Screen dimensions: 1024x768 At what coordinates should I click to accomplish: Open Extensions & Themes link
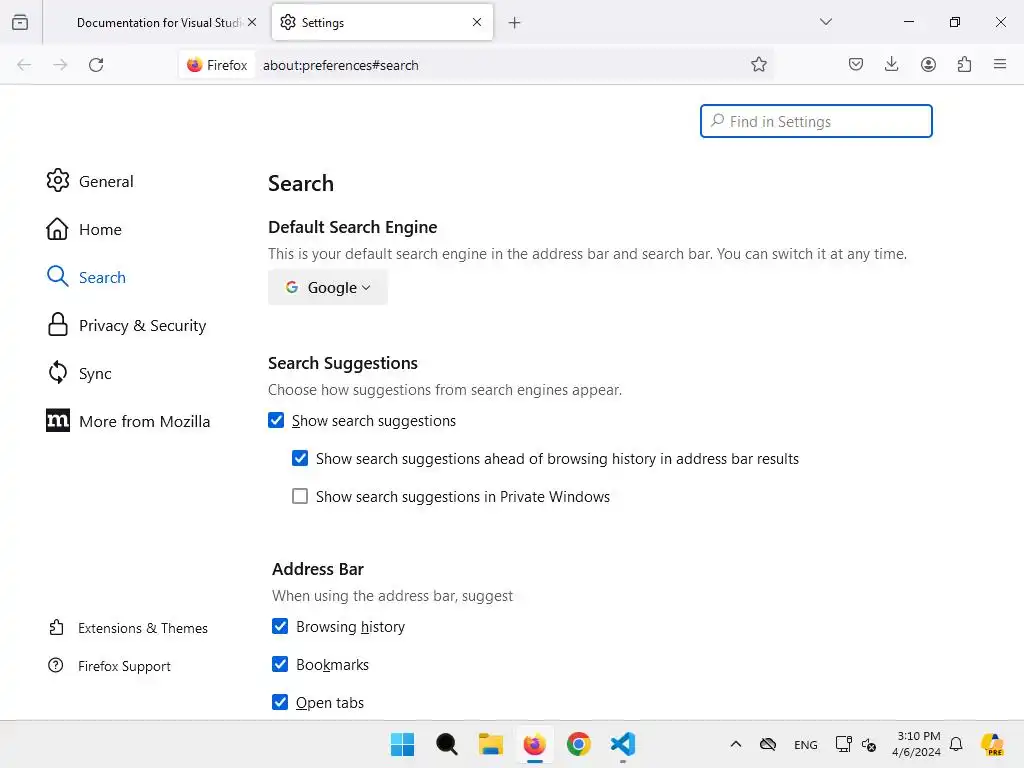(x=142, y=628)
